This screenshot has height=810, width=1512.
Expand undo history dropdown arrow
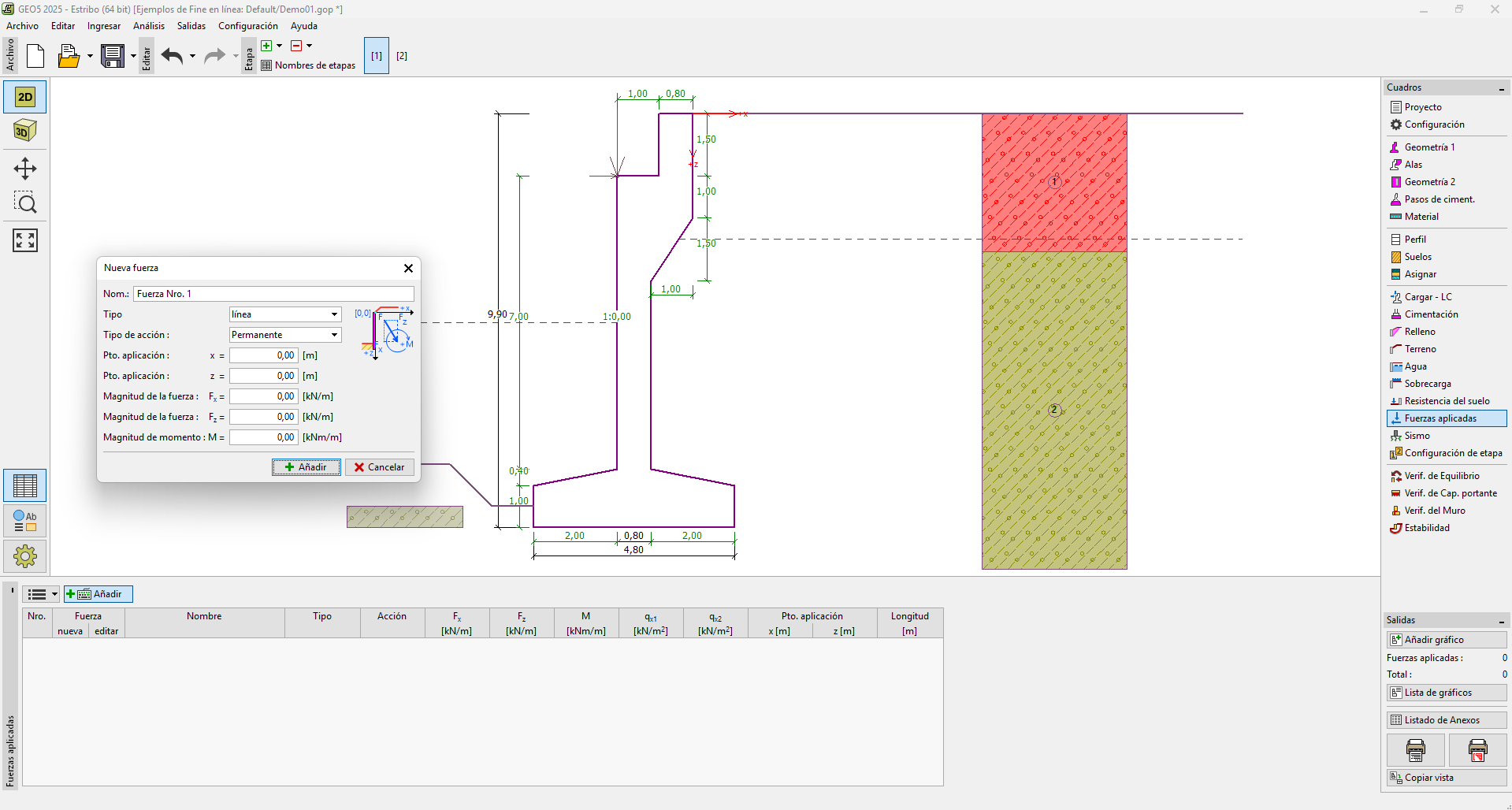point(192,56)
